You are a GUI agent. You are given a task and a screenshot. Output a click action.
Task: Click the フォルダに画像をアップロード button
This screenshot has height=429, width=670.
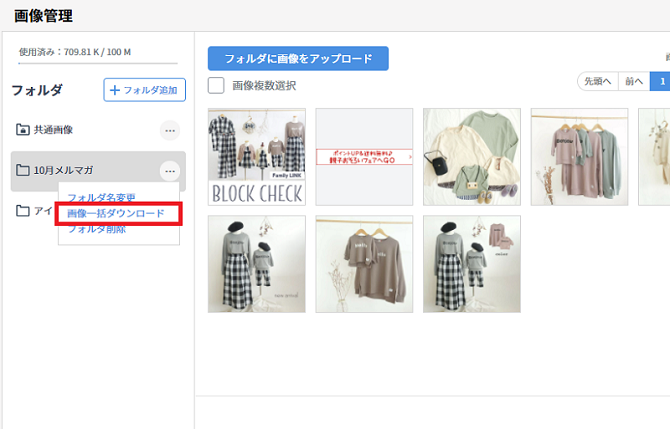point(298,59)
